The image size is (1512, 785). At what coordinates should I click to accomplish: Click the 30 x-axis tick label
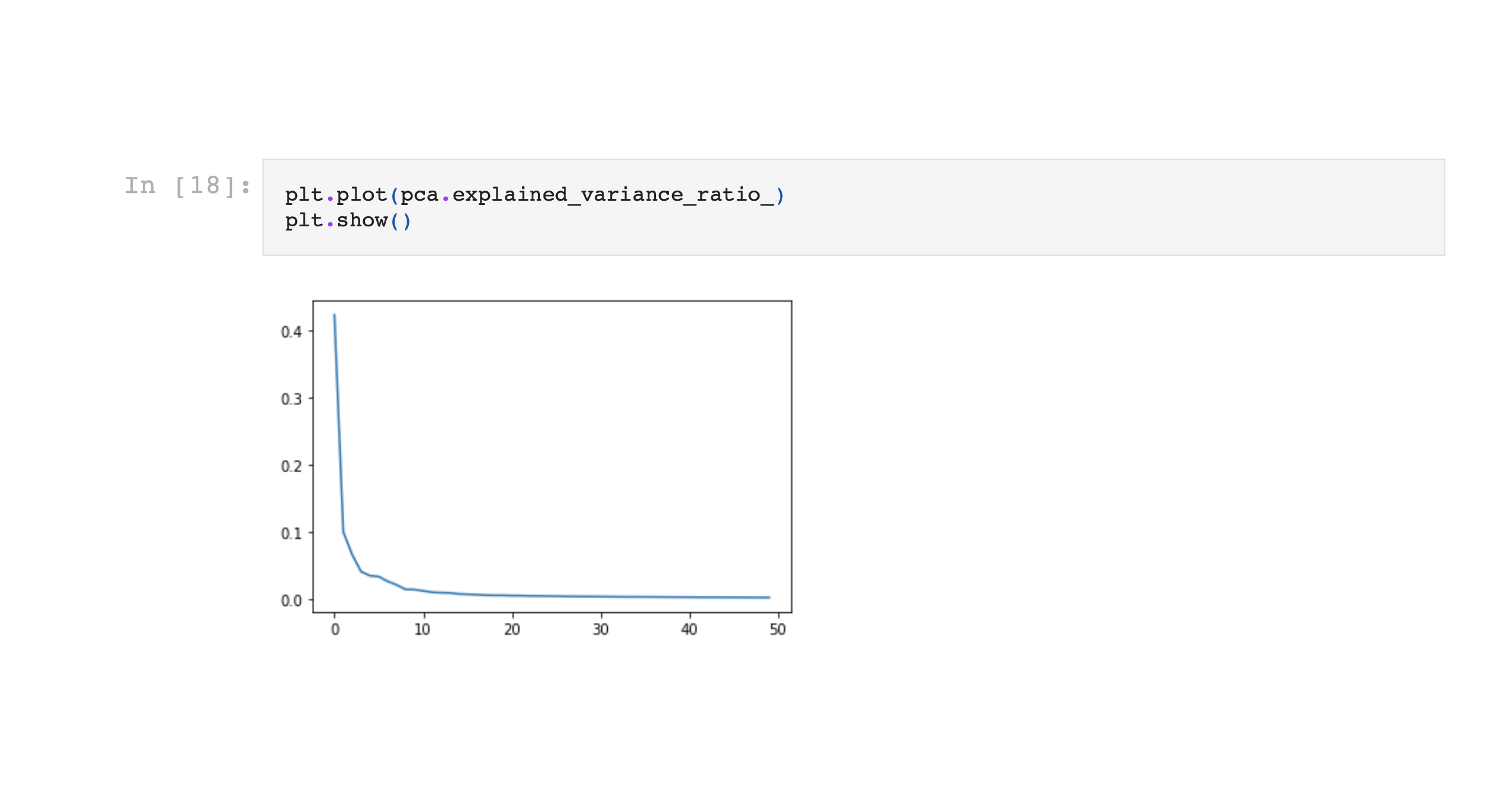(x=601, y=630)
